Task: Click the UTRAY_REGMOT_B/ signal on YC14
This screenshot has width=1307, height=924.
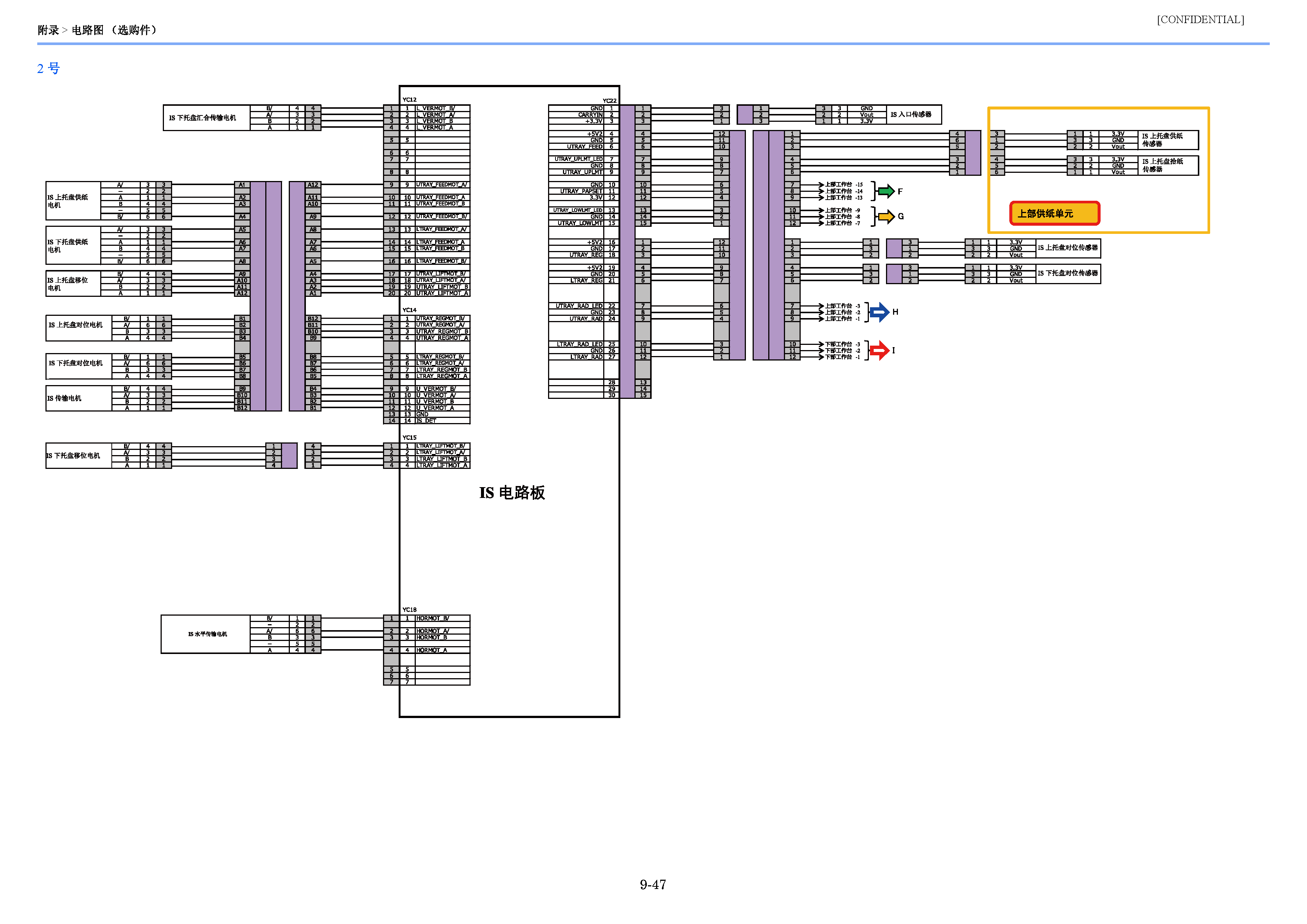Action: click(441, 319)
